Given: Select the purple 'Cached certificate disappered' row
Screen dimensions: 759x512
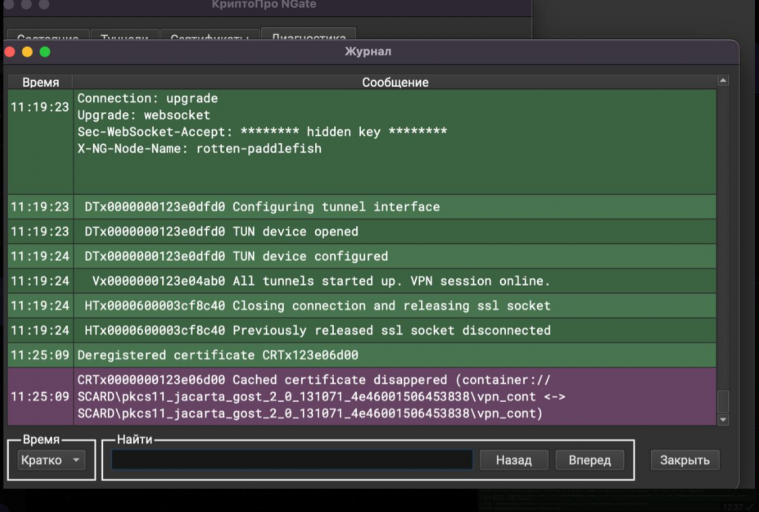Looking at the screenshot, I should coord(362,397).
